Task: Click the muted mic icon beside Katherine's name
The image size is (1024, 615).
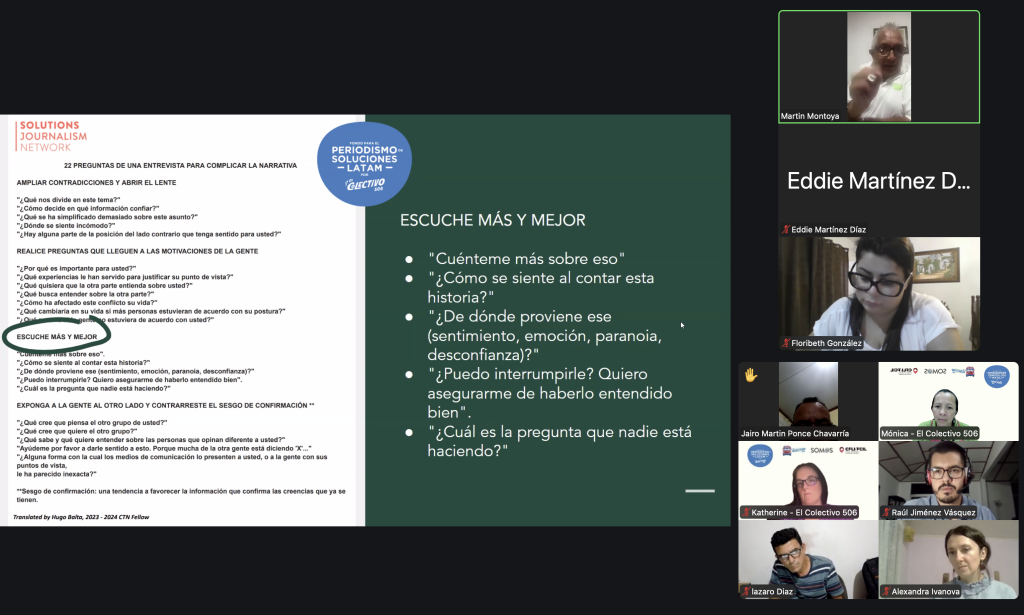Action: 746,513
